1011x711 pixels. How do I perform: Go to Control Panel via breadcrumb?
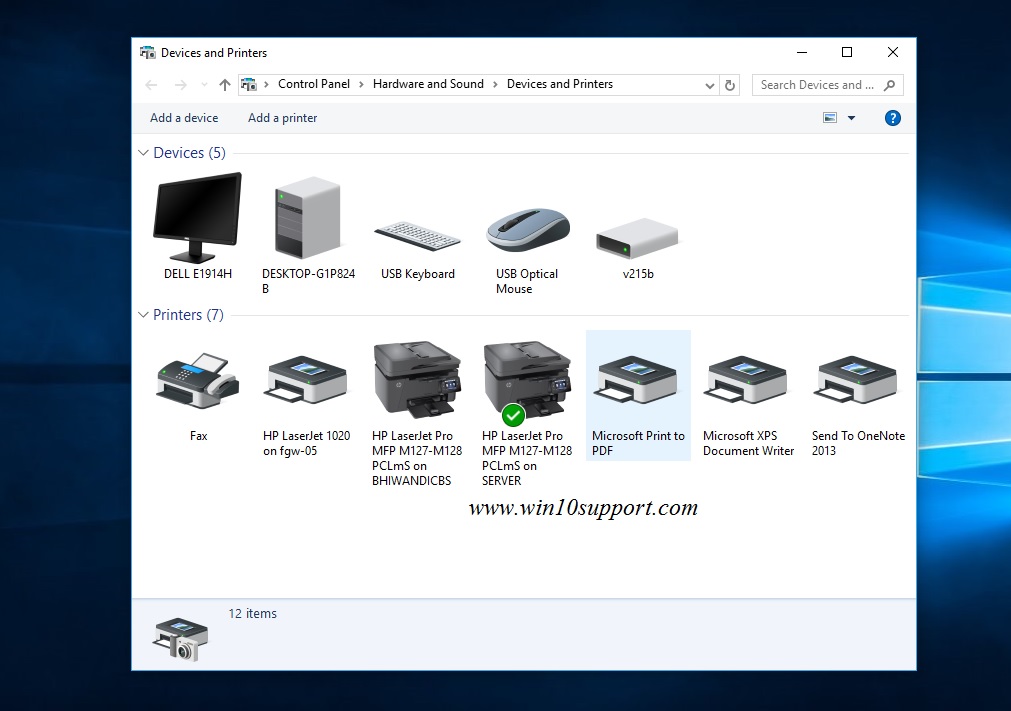[314, 84]
